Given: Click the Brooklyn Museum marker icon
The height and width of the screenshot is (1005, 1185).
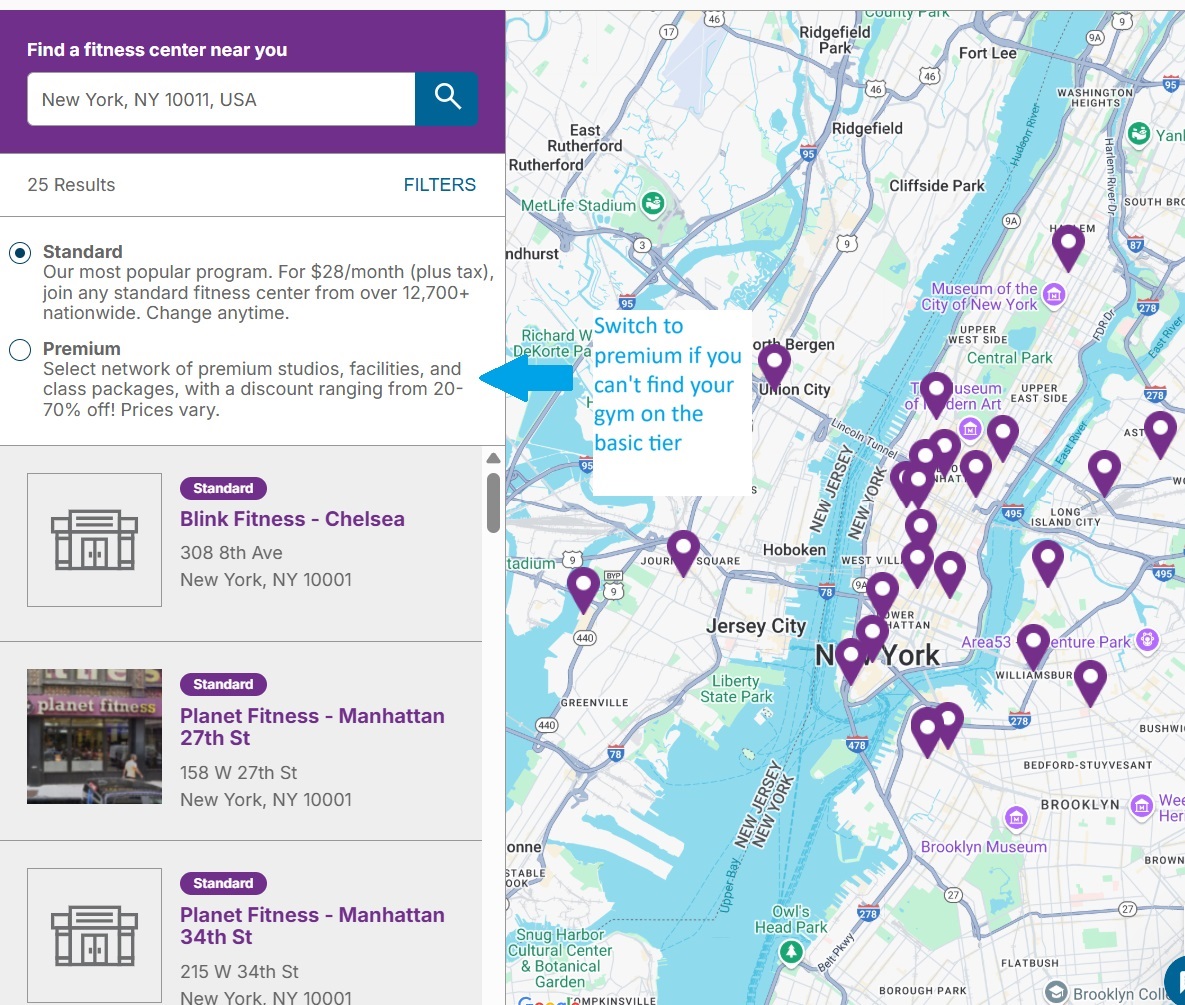Looking at the screenshot, I should 1016,817.
